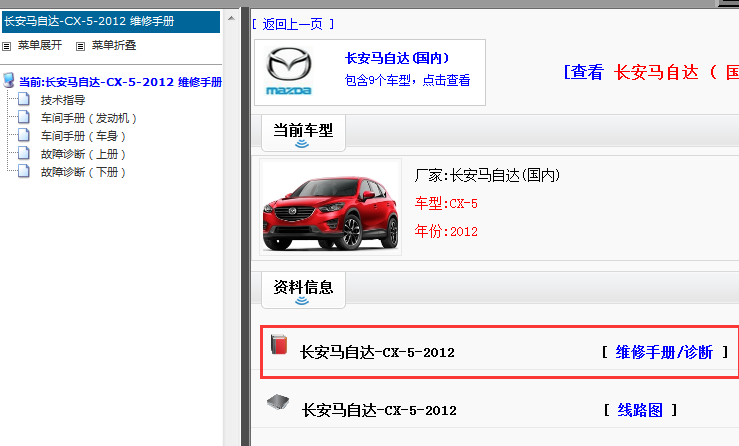
Task: Click the 车型:CX-5 text
Action: pyautogui.click(x=446, y=204)
